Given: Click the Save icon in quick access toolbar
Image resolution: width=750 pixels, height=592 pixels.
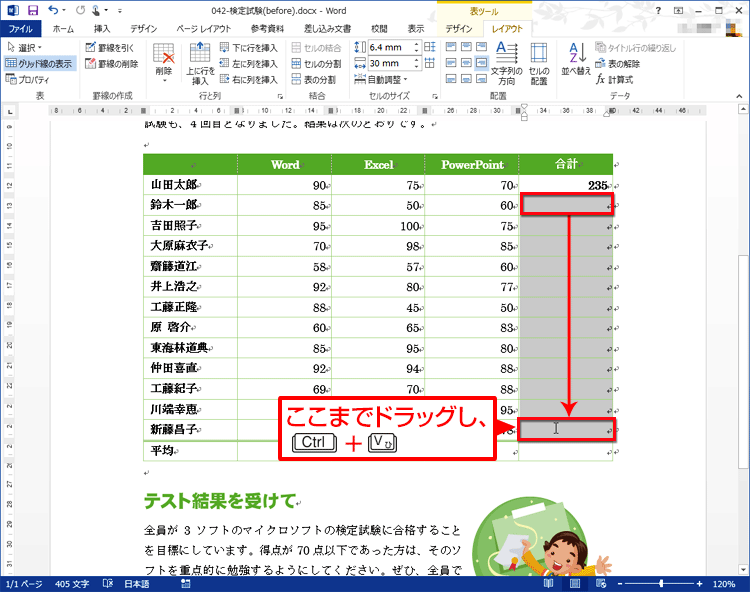Looking at the screenshot, I should pos(33,10).
